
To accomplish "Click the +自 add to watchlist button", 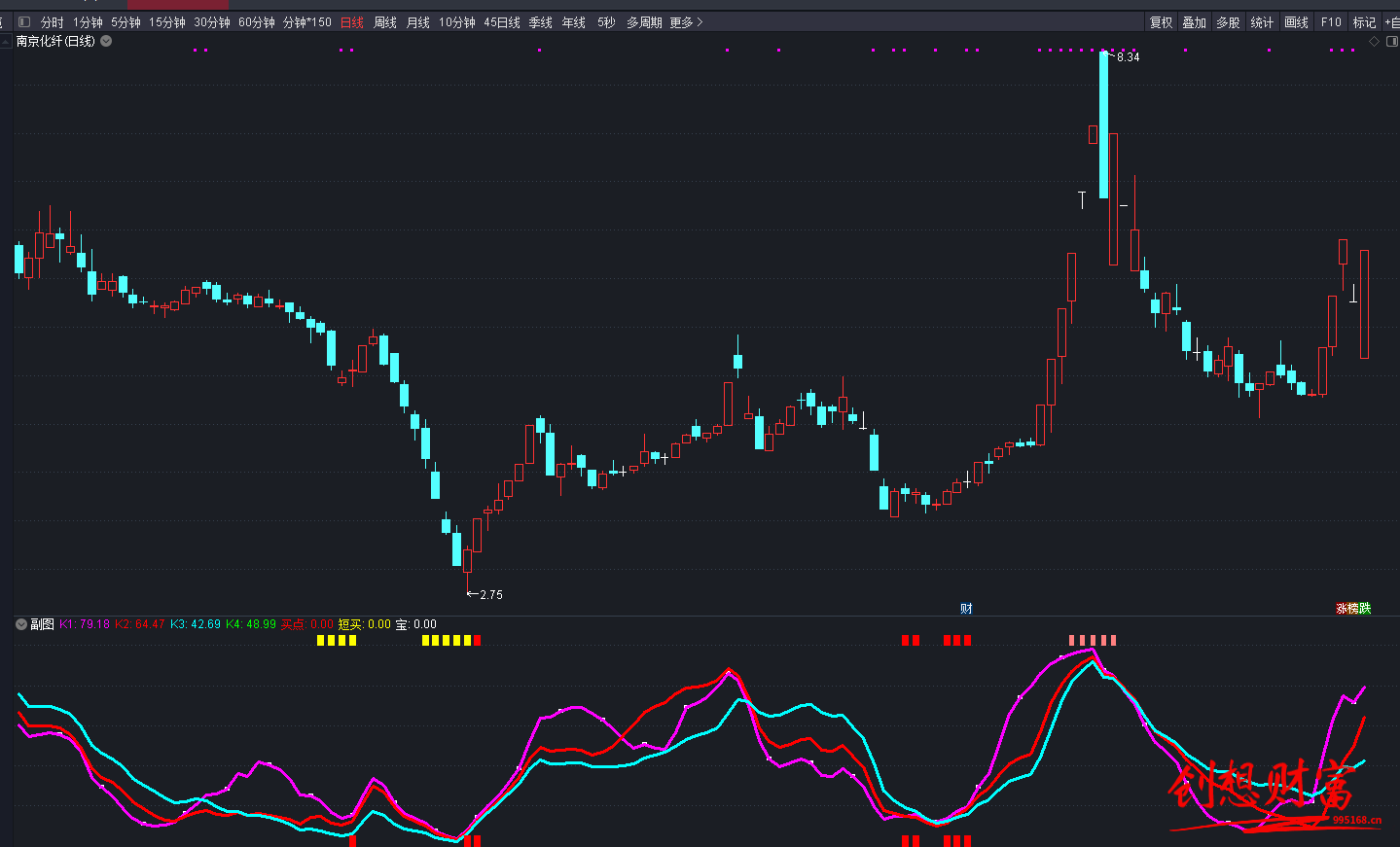I will 1391,22.
